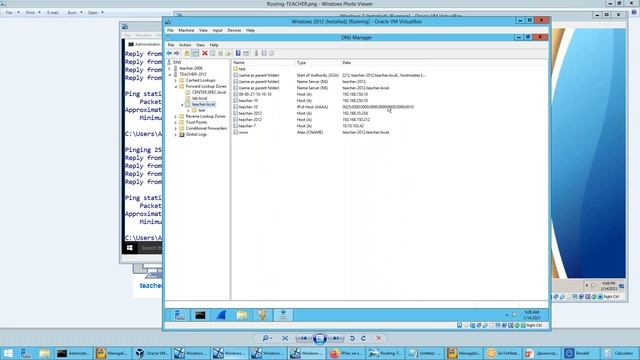Click the blue Help icon in DNS toolbar
Viewport: 640px width, 360px height.
(238, 53)
